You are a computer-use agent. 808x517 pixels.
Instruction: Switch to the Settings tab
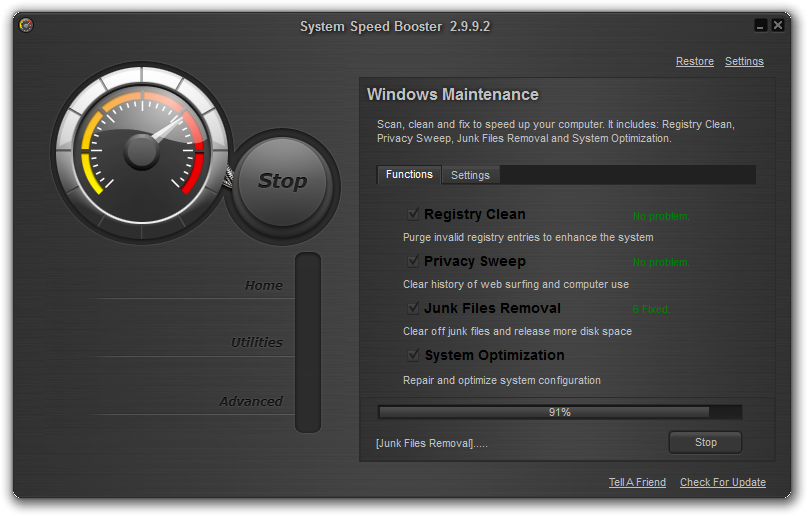470,175
